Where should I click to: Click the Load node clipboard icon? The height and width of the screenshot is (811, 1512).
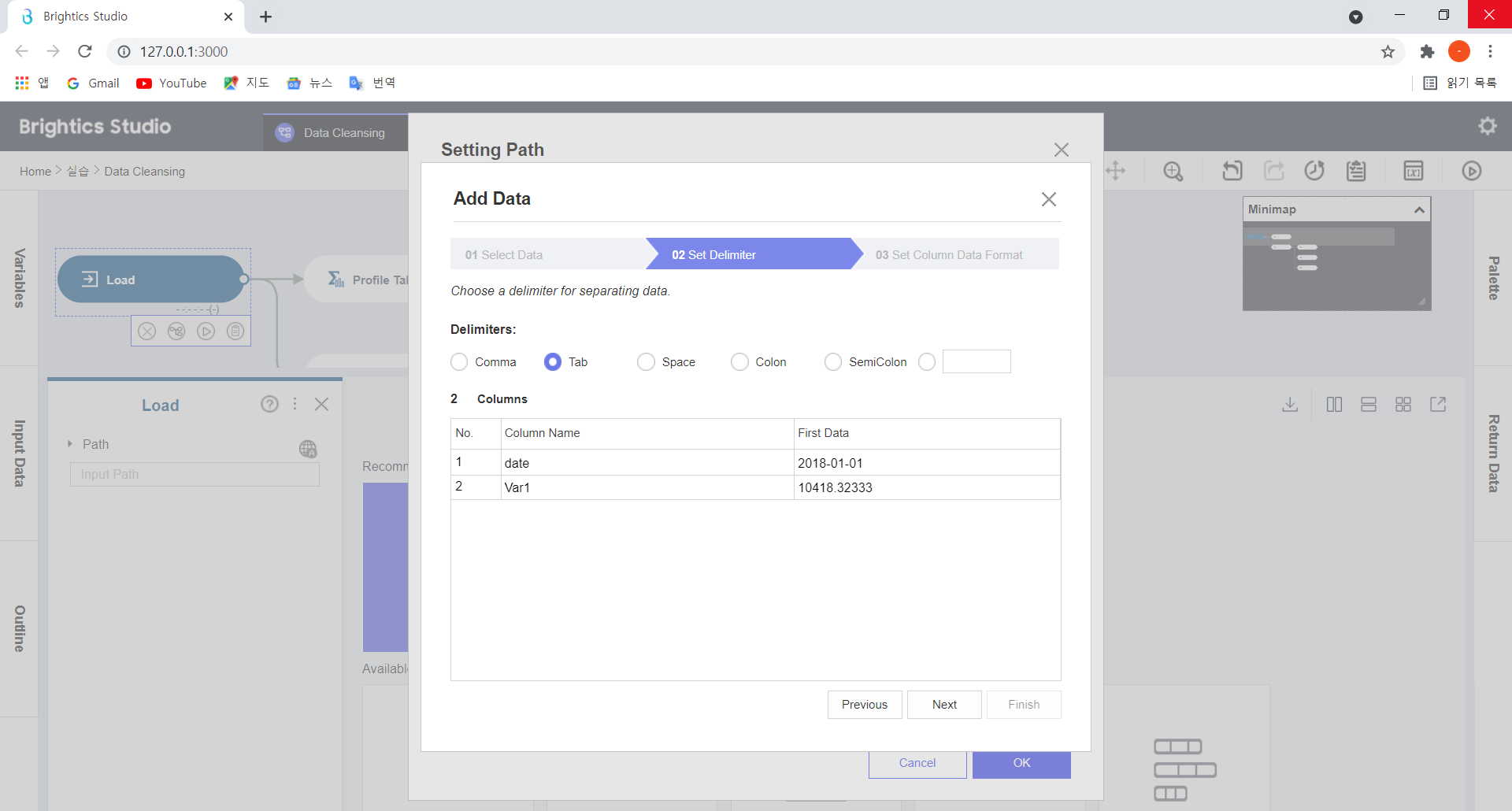[x=235, y=331]
